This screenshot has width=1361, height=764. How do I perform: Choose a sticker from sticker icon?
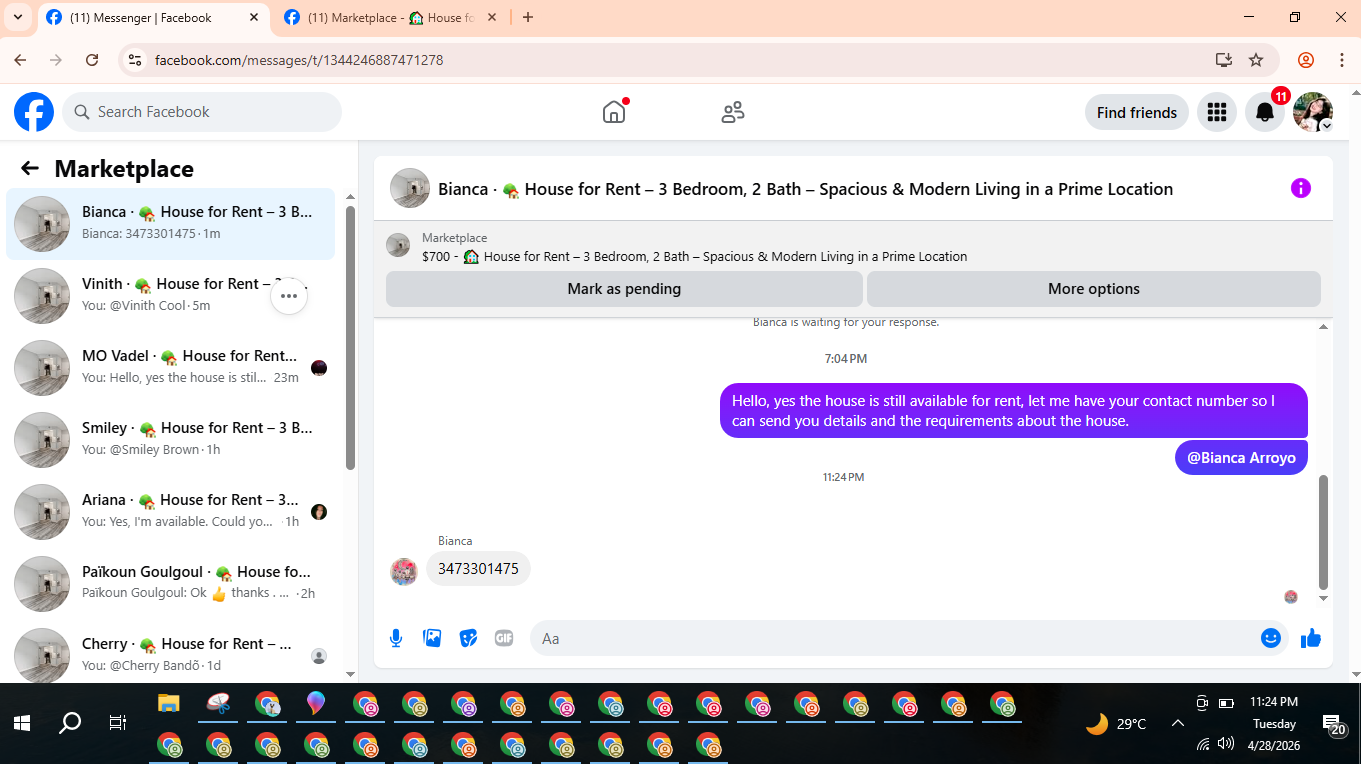tap(468, 638)
